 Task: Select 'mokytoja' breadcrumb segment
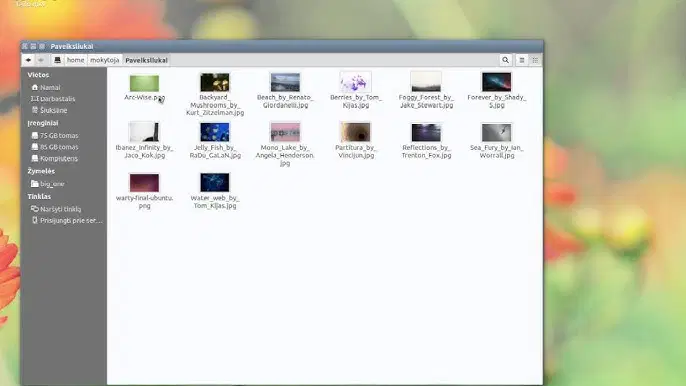point(105,60)
